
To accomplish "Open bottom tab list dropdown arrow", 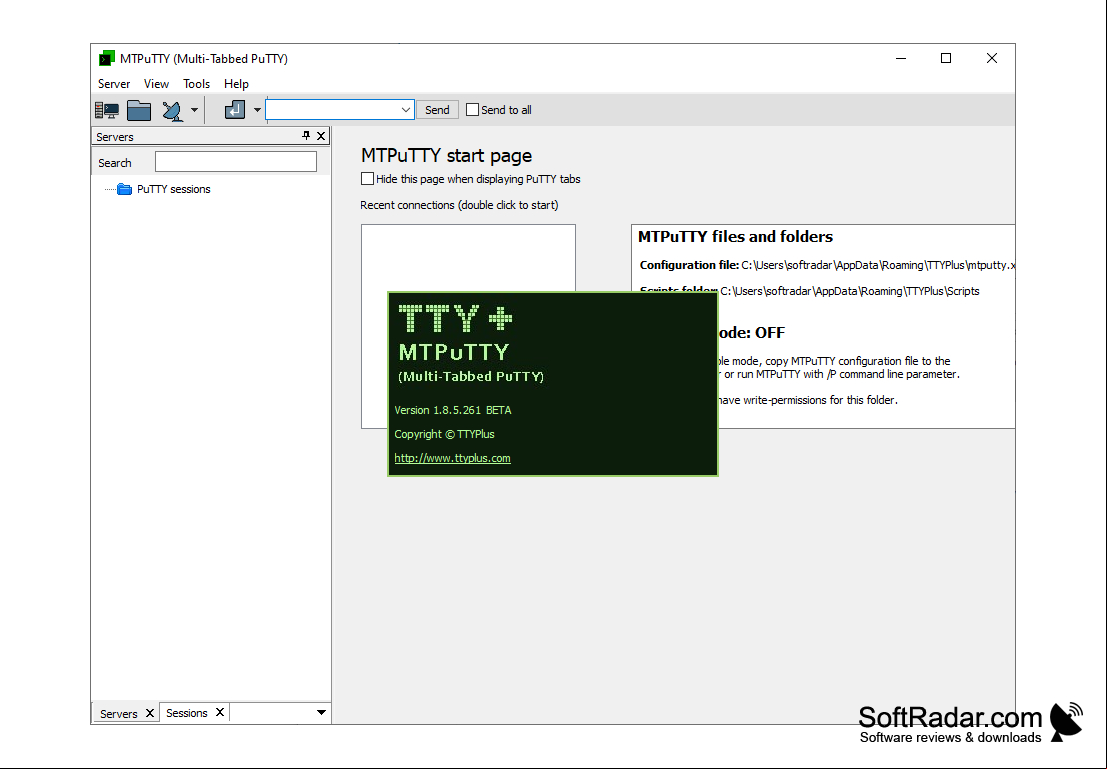I will point(321,713).
